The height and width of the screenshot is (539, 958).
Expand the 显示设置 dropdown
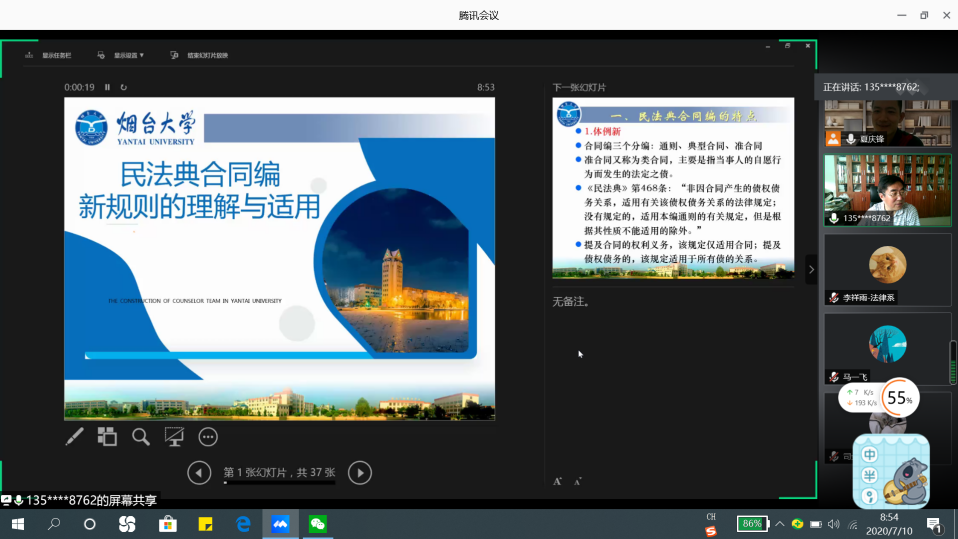tap(122, 56)
